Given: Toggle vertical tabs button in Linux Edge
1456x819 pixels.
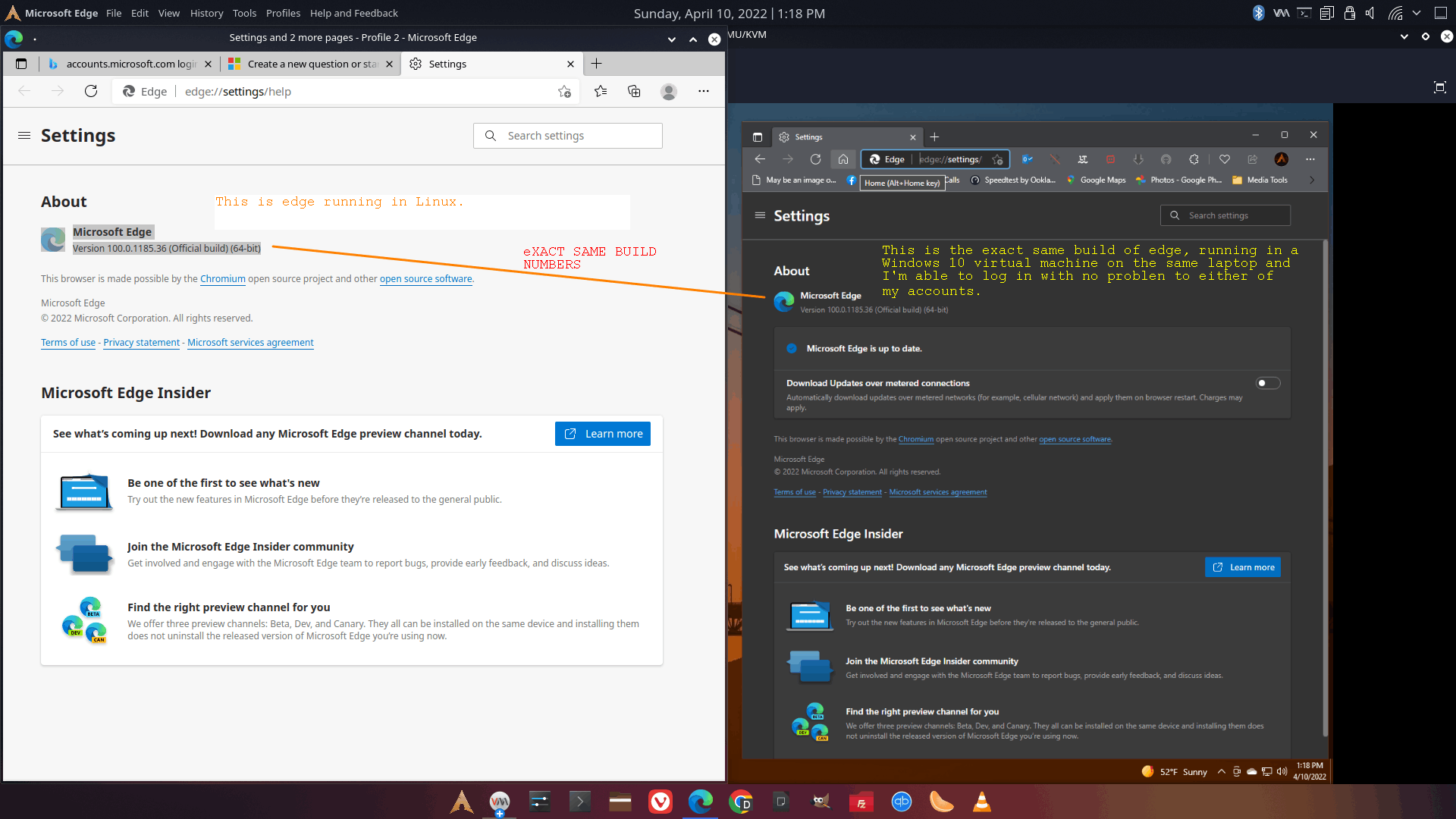Looking at the screenshot, I should point(21,64).
